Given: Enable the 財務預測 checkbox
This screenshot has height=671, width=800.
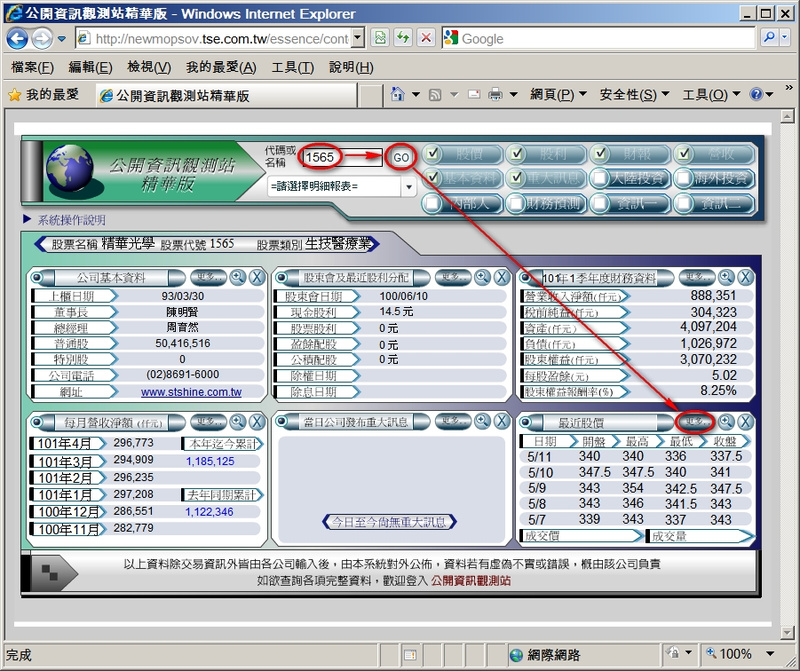Looking at the screenshot, I should pyautogui.click(x=517, y=204).
